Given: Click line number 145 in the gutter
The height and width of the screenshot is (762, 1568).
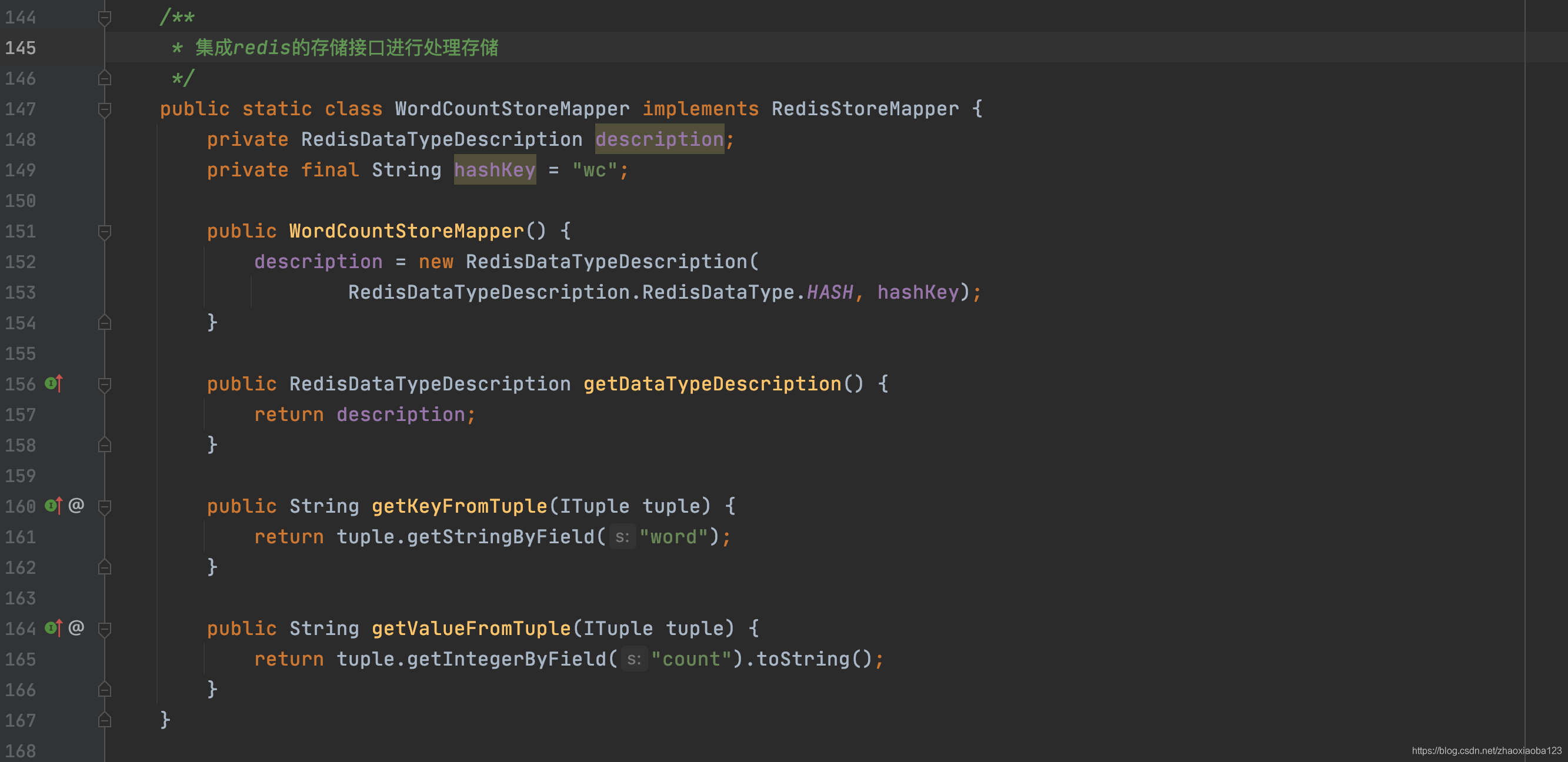Looking at the screenshot, I should point(21,48).
